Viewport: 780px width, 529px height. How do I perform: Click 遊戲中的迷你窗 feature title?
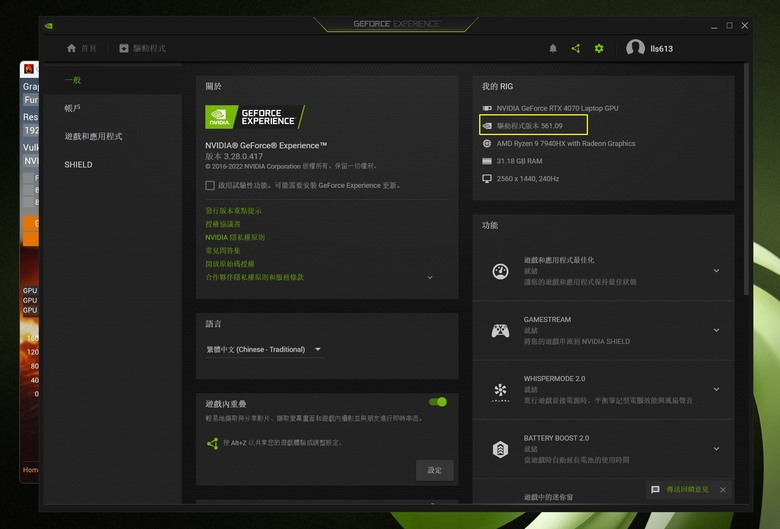[x=548, y=497]
